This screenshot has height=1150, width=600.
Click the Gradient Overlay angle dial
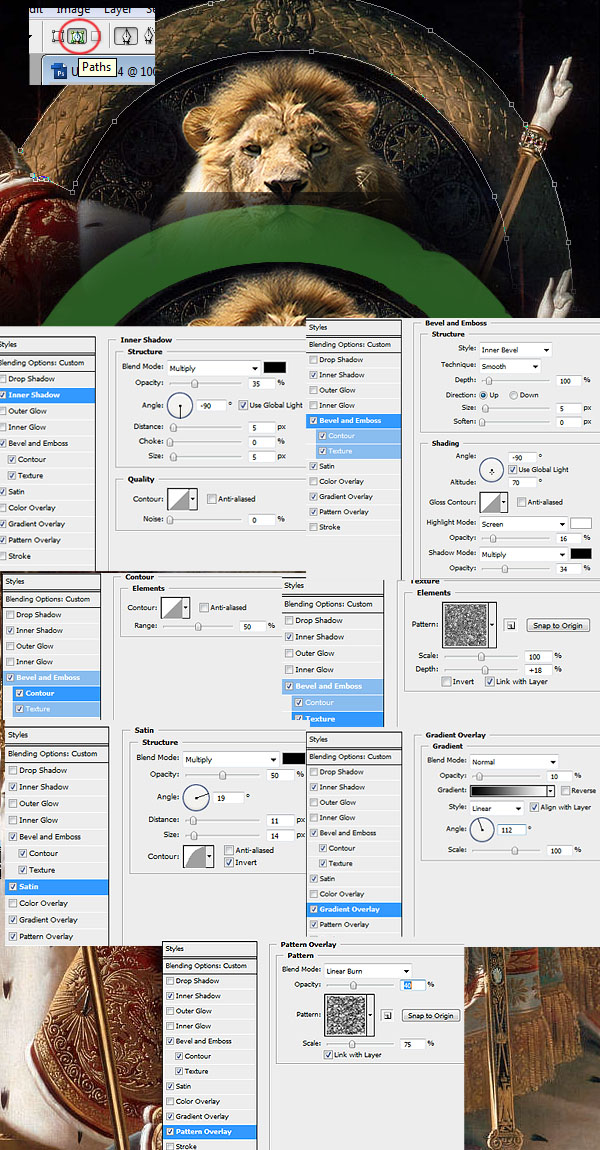[x=482, y=829]
